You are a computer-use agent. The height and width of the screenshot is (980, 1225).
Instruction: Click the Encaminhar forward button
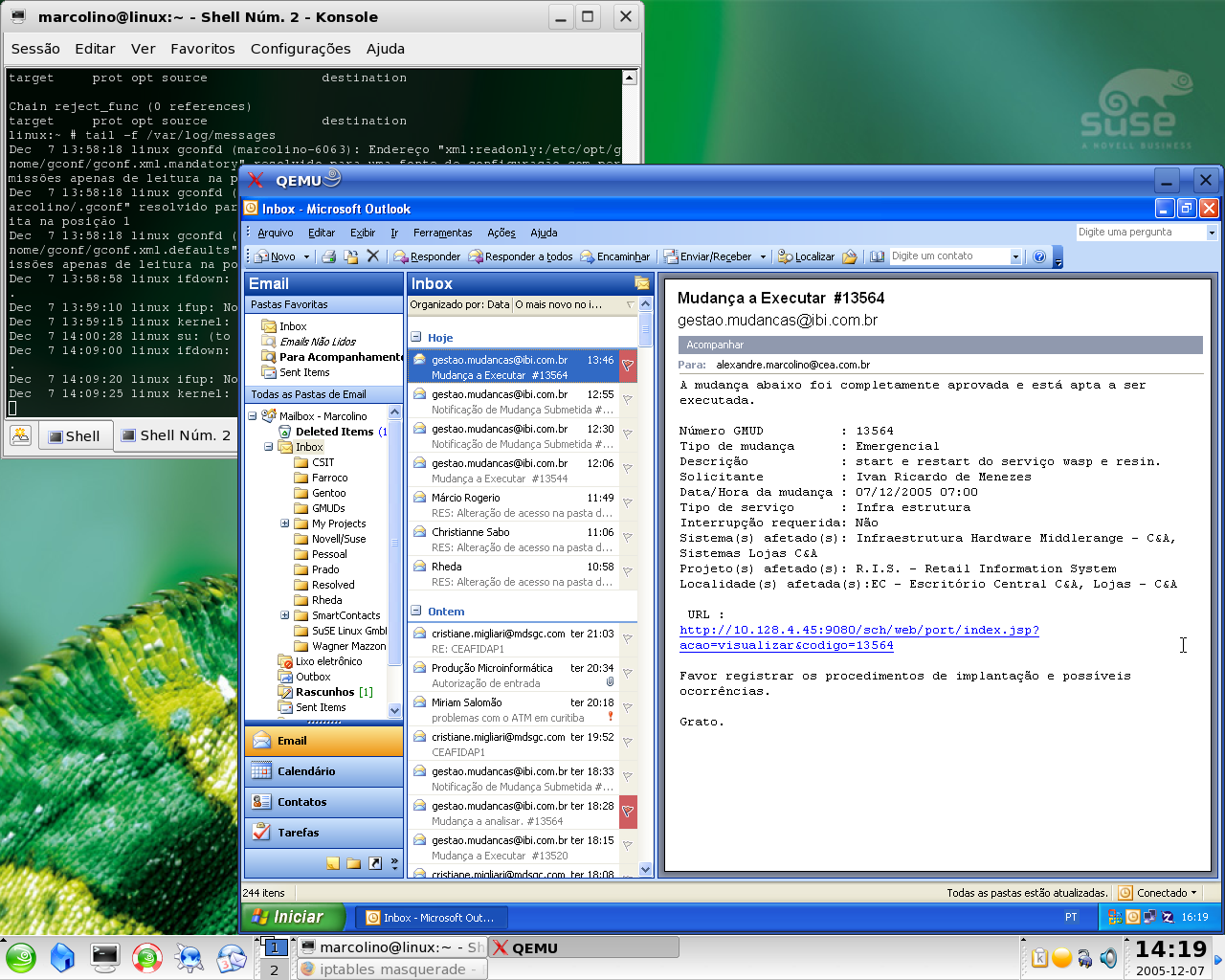[614, 256]
